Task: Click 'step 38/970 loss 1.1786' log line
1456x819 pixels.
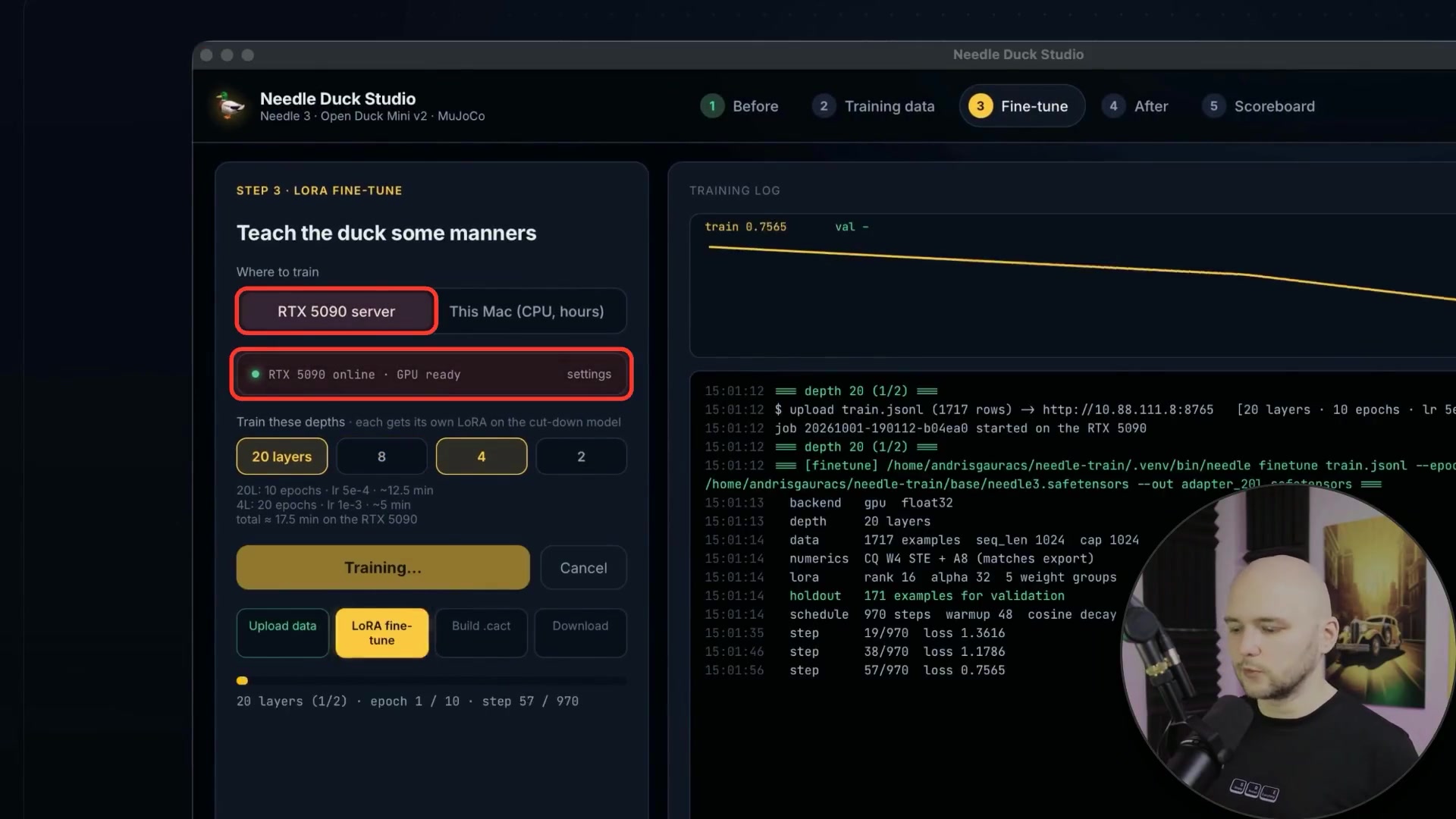Action: (x=855, y=651)
